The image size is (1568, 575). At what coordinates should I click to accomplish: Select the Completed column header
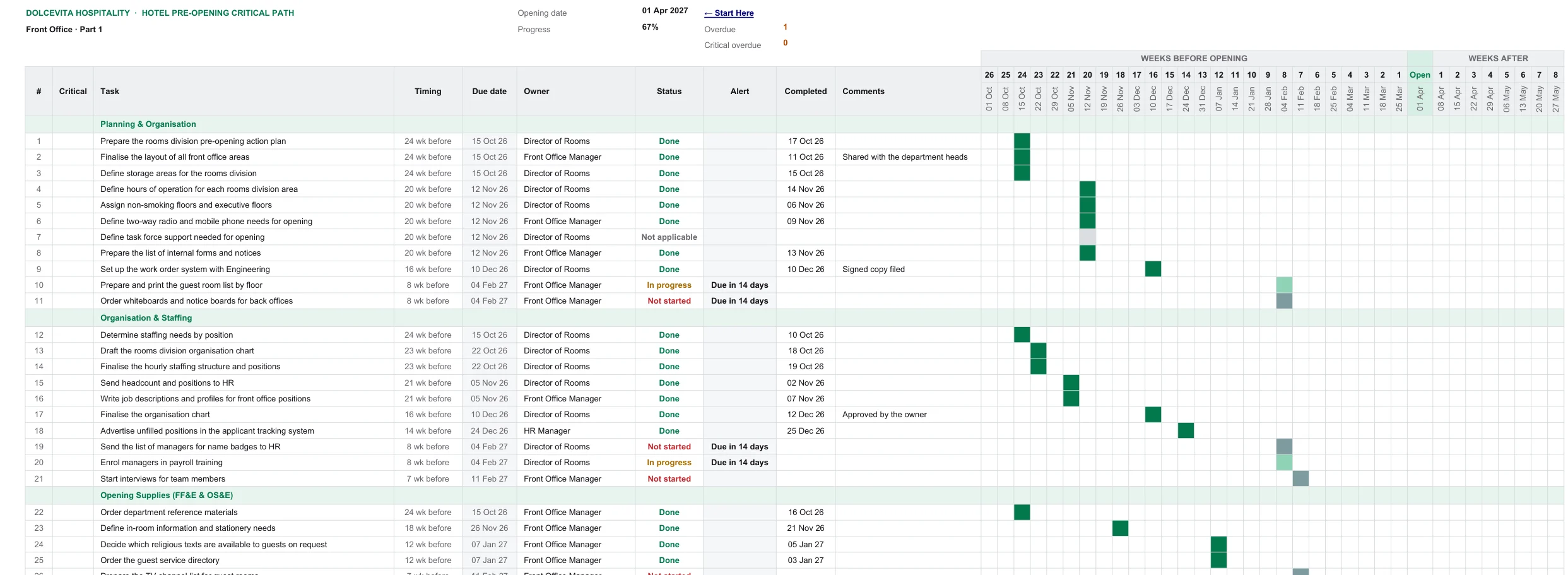(x=806, y=92)
